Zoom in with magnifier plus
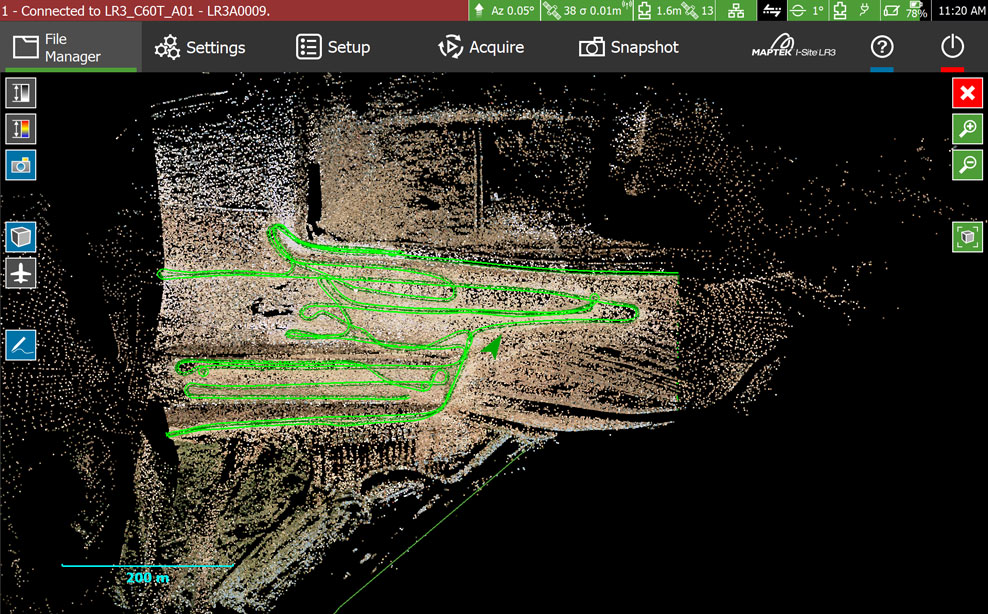The width and height of the screenshot is (988, 614). tap(967, 129)
